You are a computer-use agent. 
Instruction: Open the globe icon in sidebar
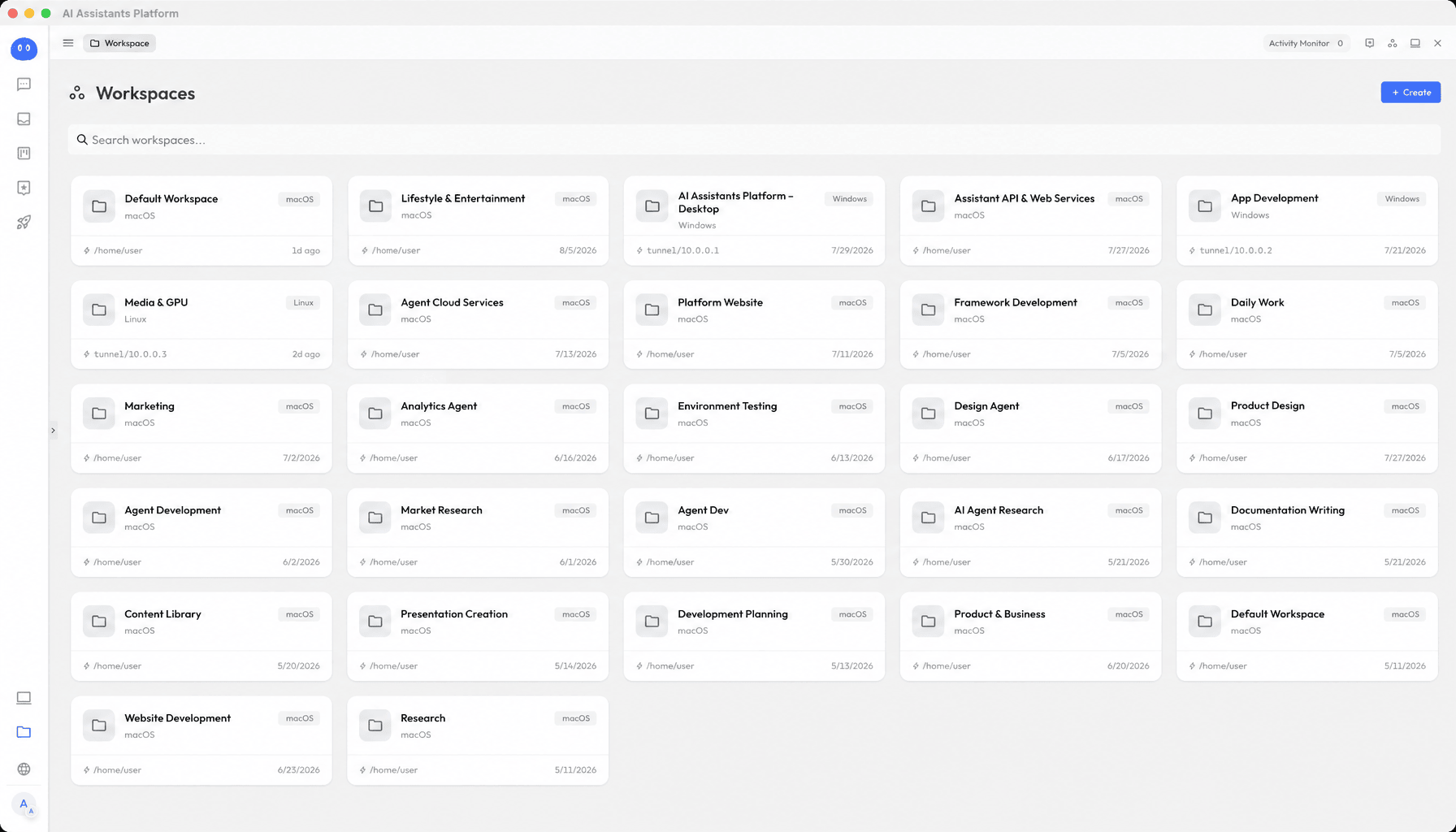click(x=24, y=769)
